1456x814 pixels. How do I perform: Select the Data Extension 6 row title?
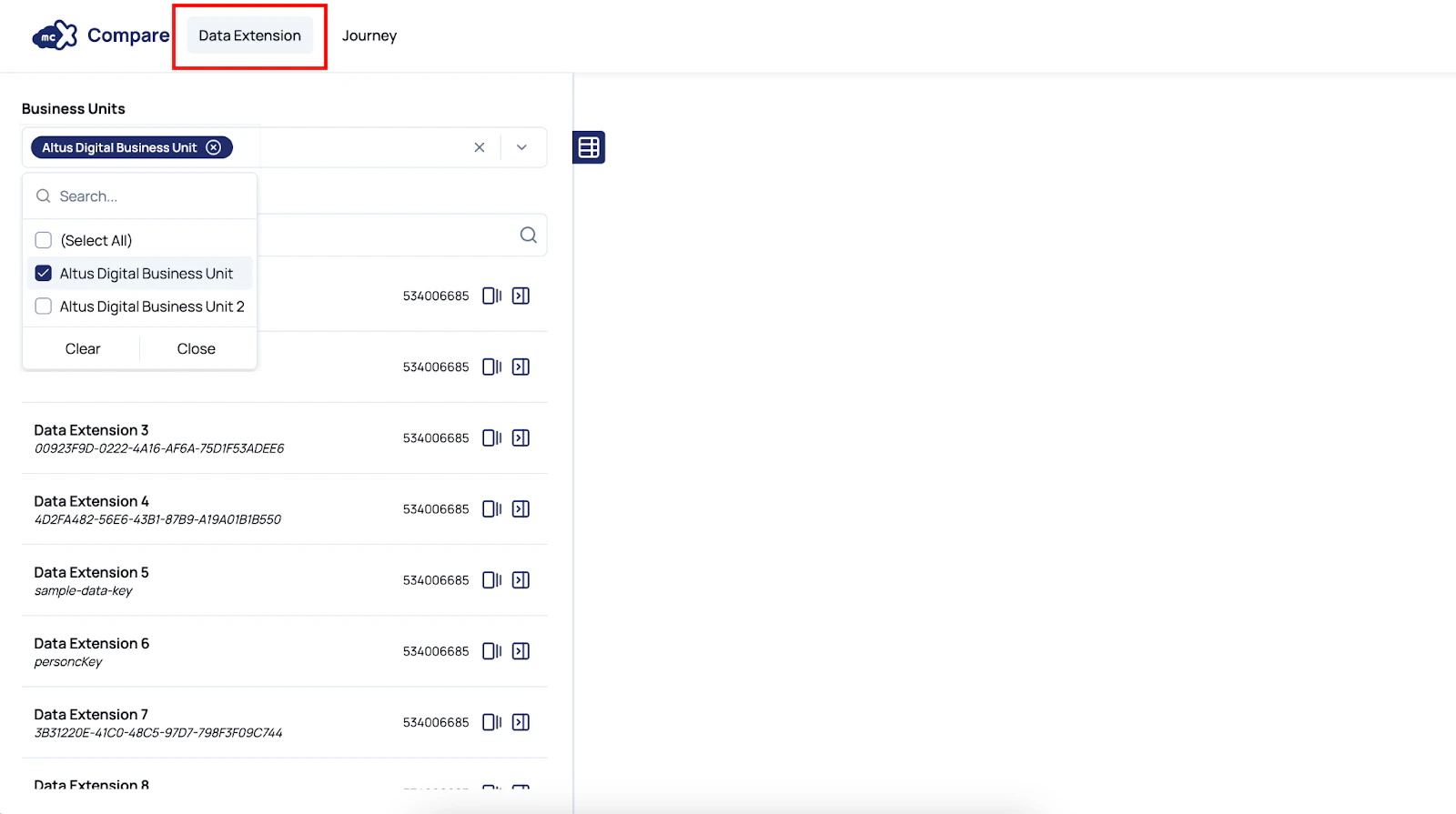pos(91,643)
